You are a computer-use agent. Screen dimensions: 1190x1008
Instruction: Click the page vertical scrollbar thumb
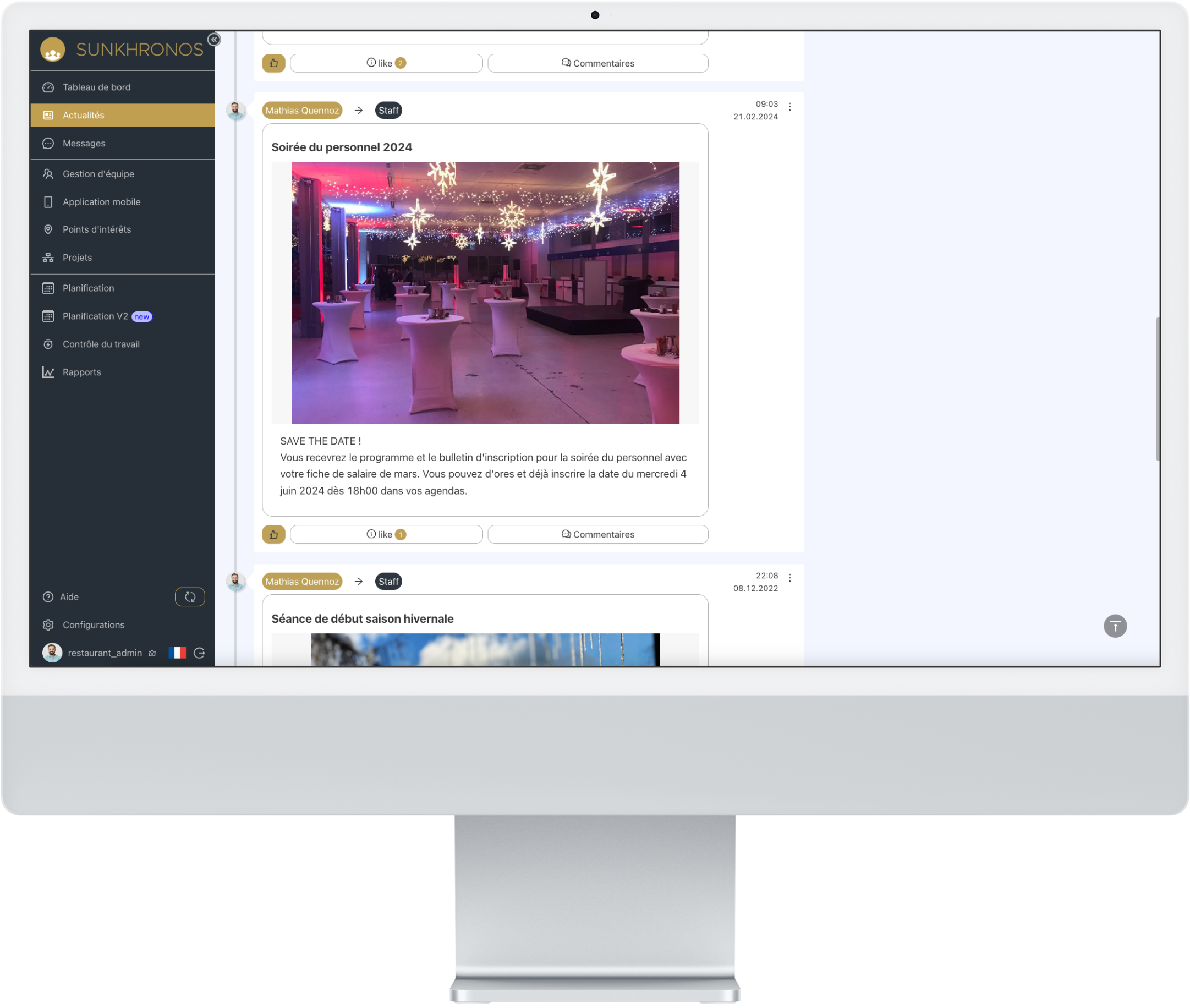coord(1158,388)
